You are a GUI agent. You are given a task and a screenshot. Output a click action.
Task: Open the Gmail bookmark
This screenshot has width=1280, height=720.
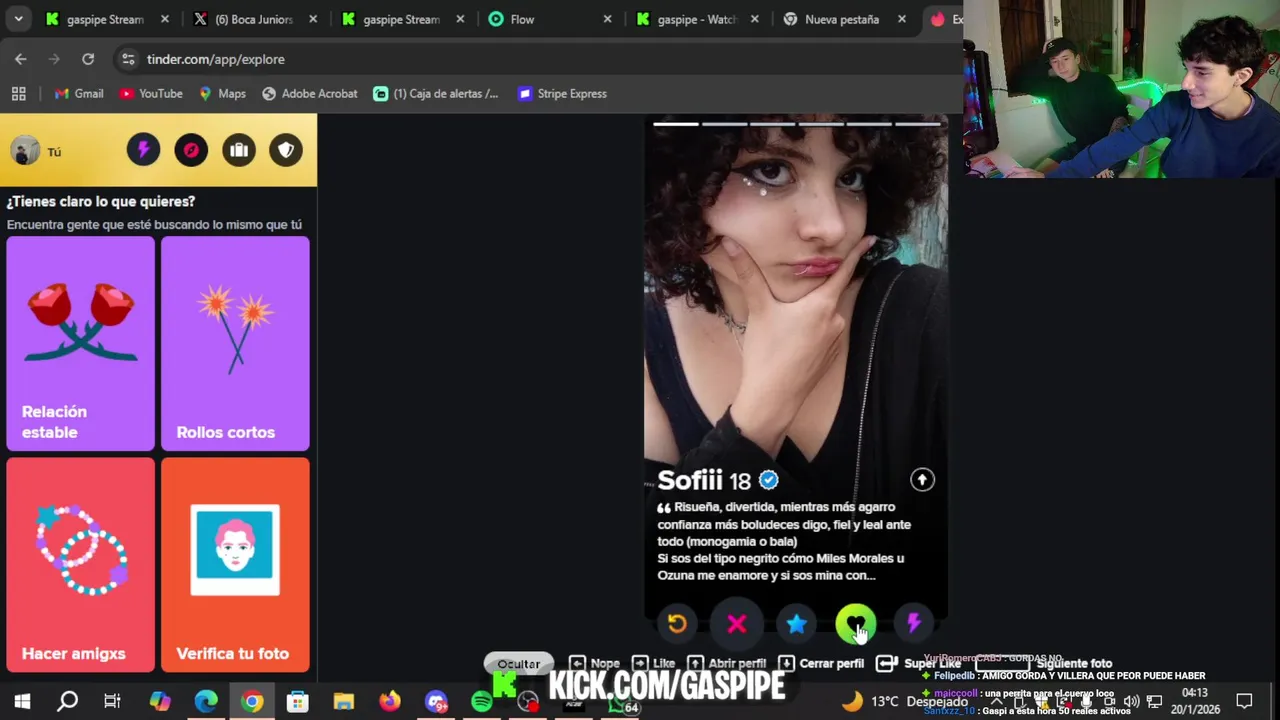[79, 93]
